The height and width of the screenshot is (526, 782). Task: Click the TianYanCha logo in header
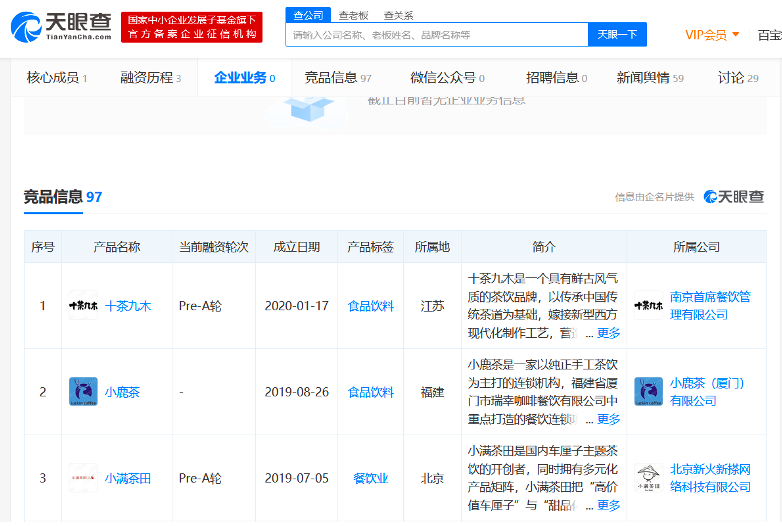point(61,28)
